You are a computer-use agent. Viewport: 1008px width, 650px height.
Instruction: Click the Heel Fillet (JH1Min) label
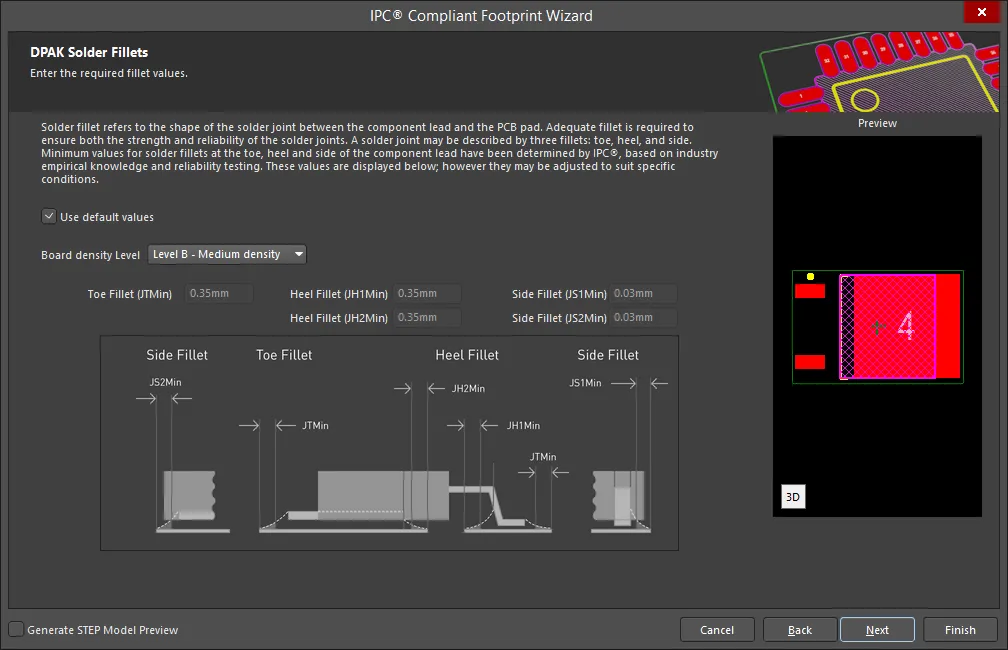point(339,294)
